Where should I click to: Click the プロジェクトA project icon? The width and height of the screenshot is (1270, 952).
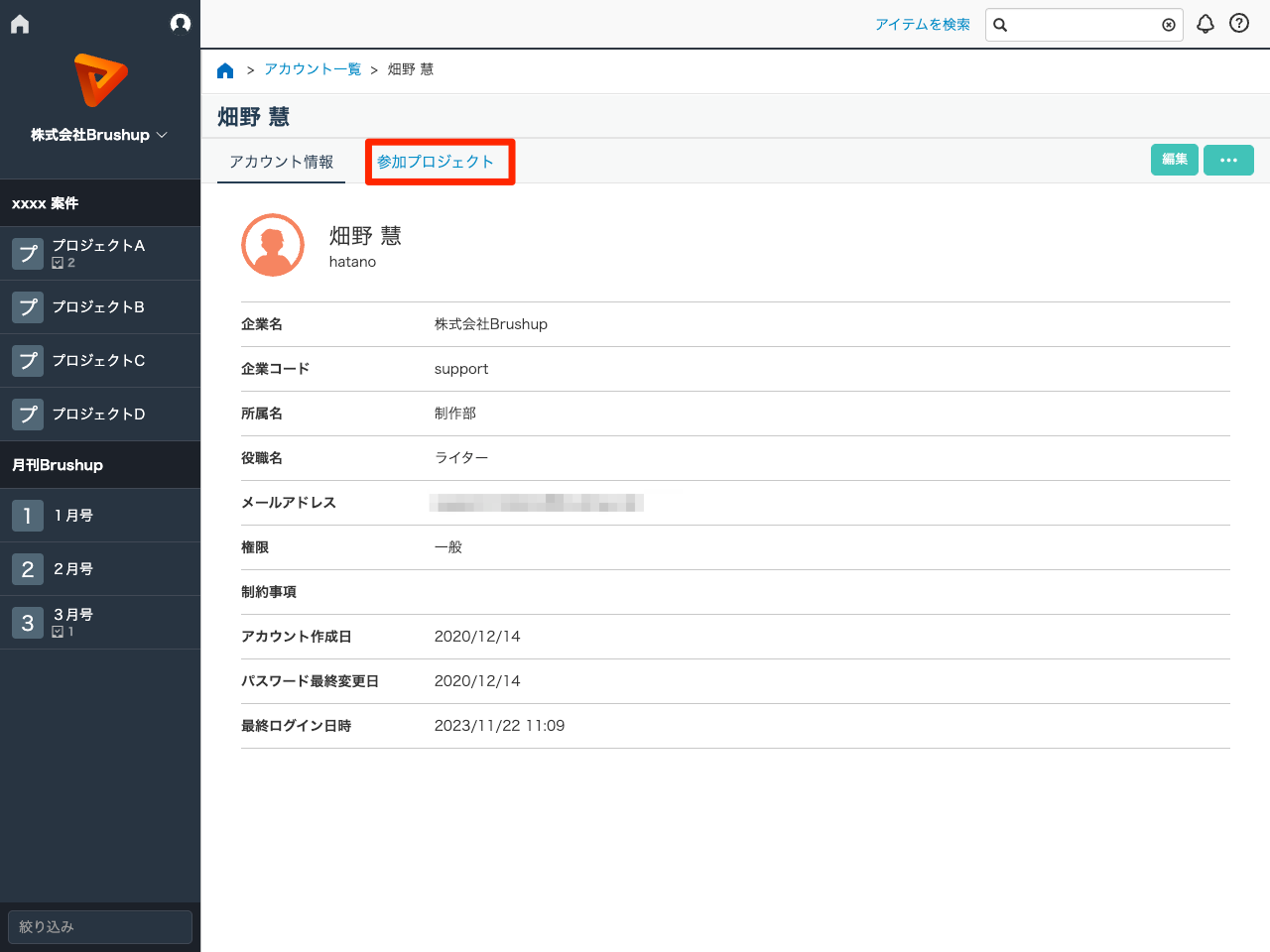point(28,253)
